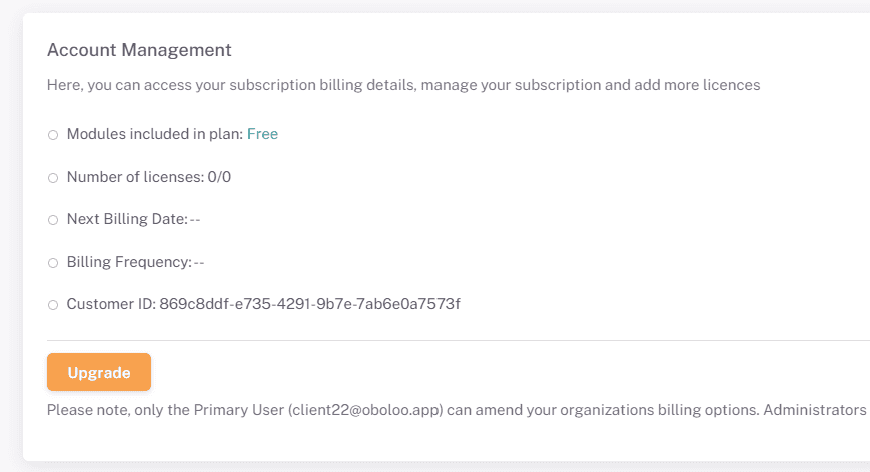Open the Free plan link
Screen dimensions: 870x472
click(x=262, y=134)
